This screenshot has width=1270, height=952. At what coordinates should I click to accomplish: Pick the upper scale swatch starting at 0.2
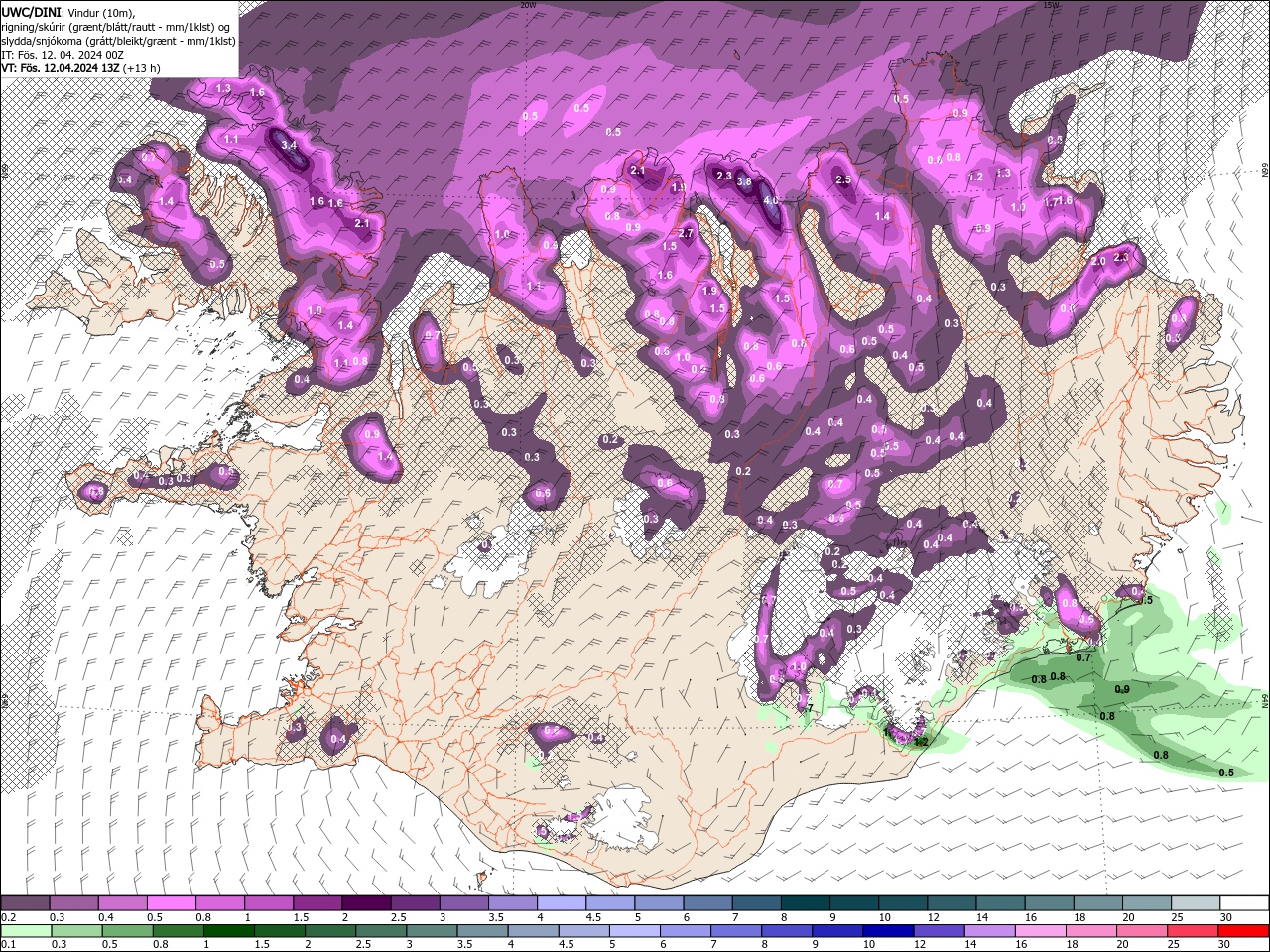25,903
